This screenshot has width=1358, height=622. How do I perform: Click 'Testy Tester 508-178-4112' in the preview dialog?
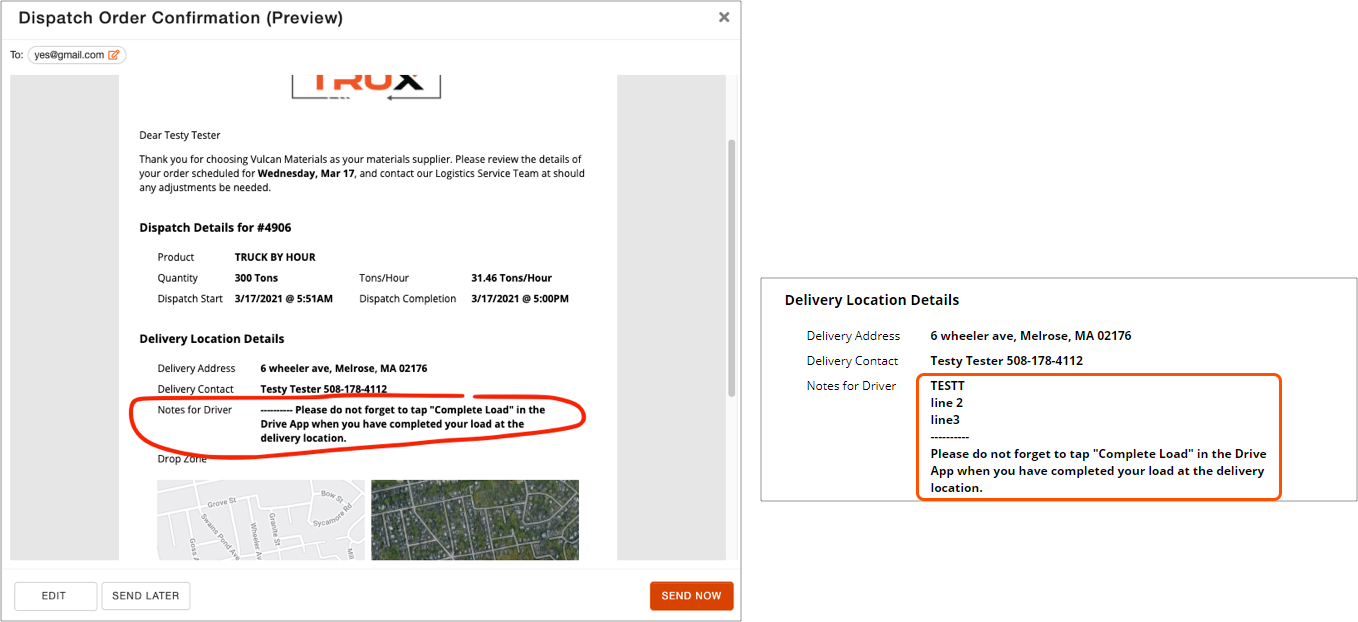(x=324, y=389)
